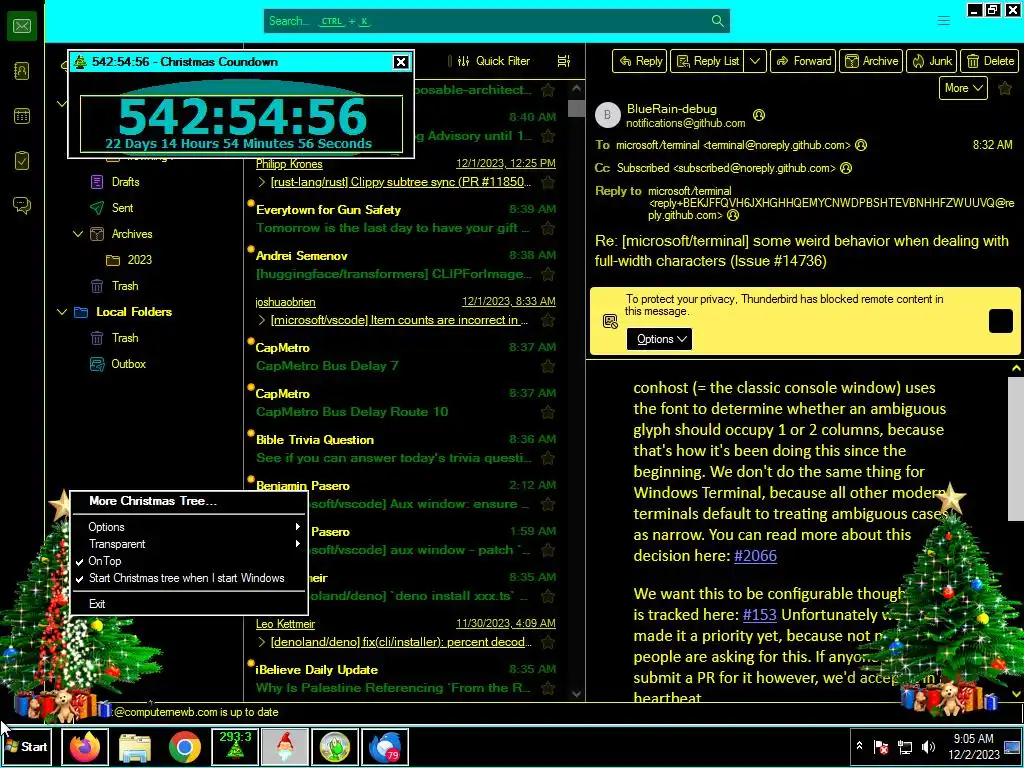Screen dimensions: 1024x768
Task: Select More Christmas Tree... menu entry
Action: (189, 501)
